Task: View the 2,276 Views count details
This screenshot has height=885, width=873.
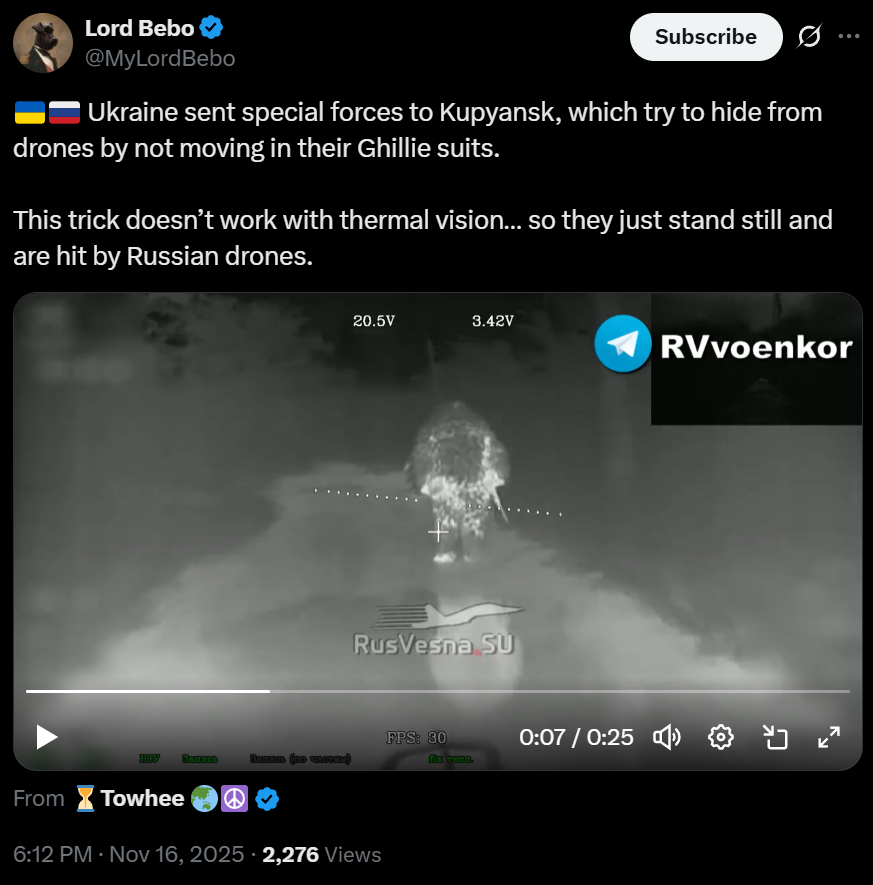Action: click(x=322, y=855)
